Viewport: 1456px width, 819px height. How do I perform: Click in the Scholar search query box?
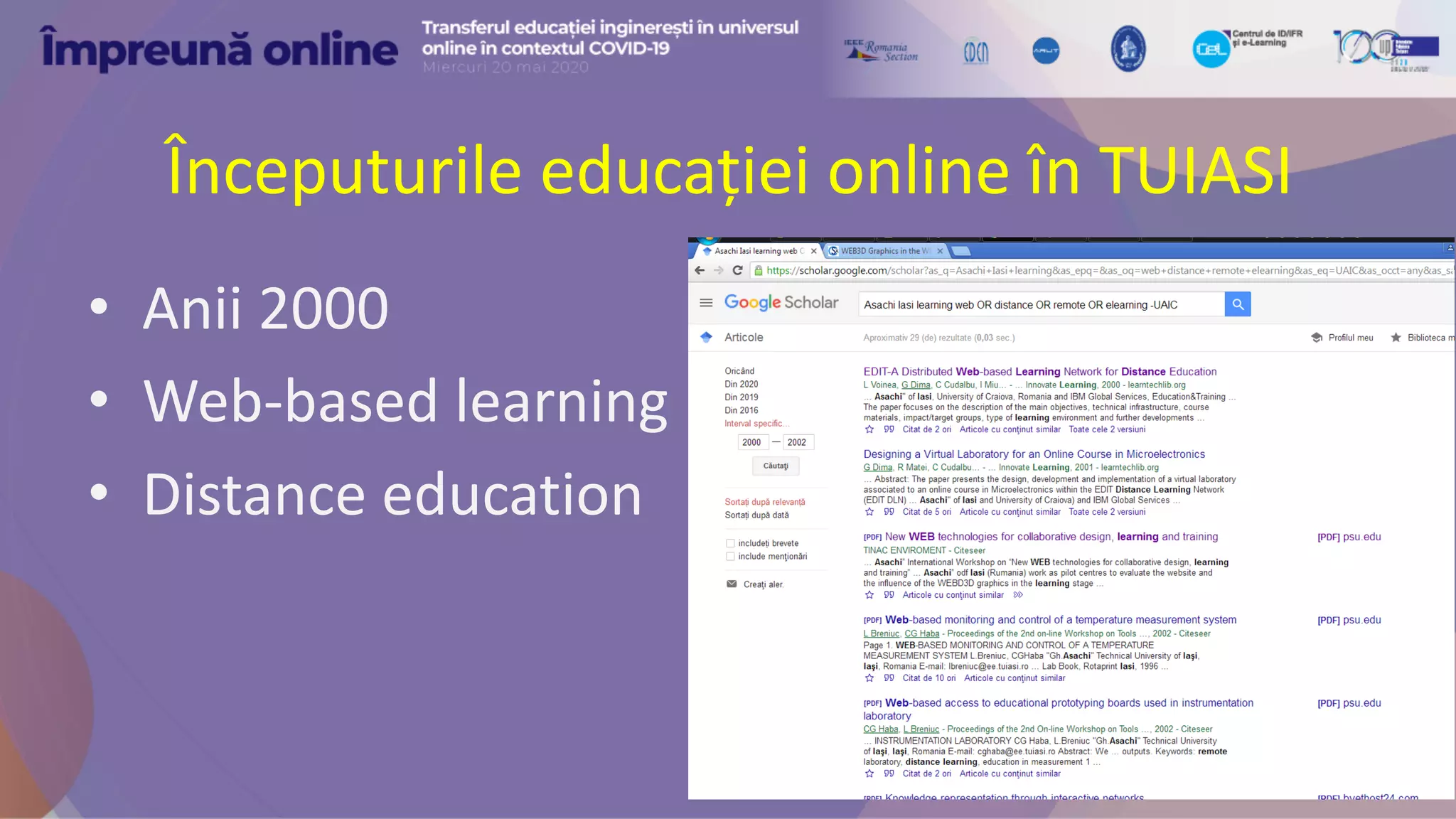click(x=1042, y=304)
